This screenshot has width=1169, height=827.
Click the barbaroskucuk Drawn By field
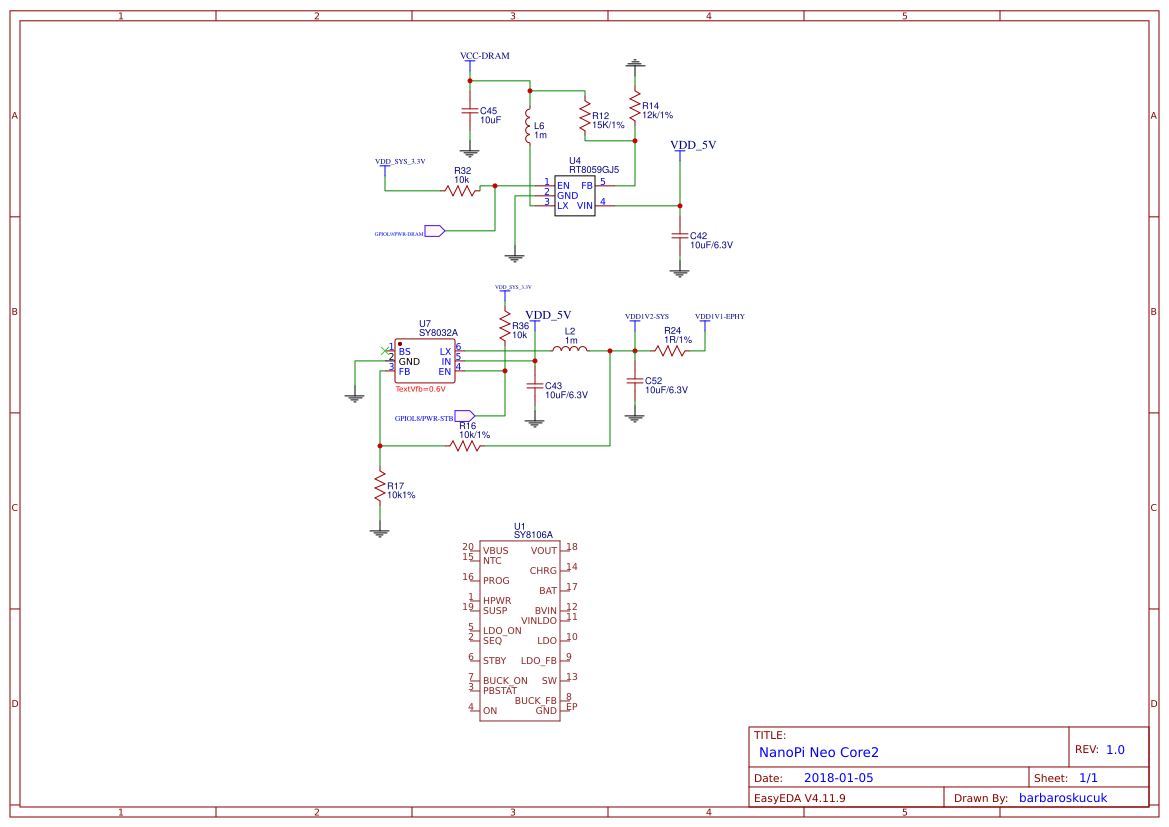tap(1069, 798)
